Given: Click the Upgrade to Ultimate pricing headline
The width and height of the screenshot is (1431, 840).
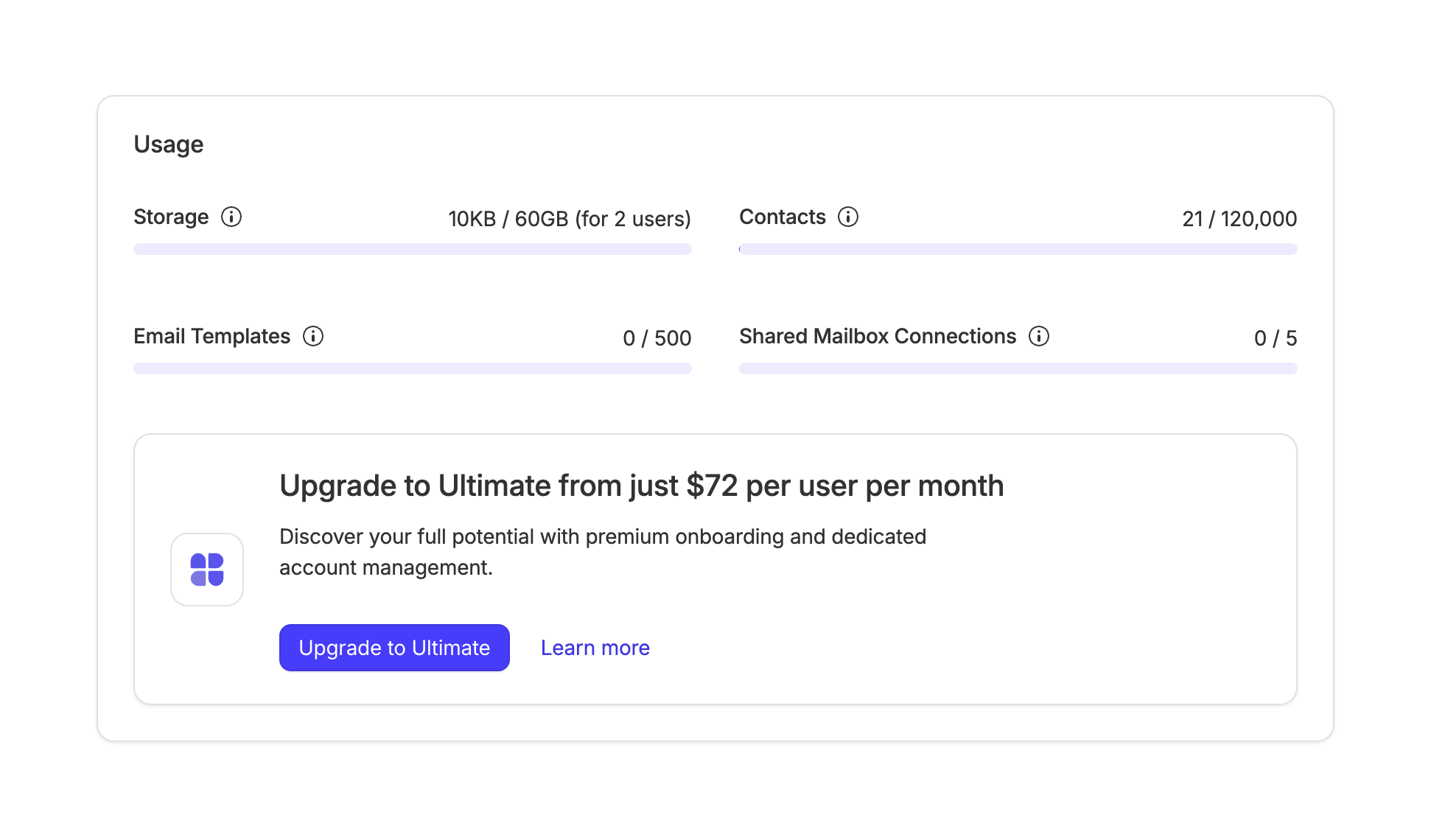Looking at the screenshot, I should [641, 486].
